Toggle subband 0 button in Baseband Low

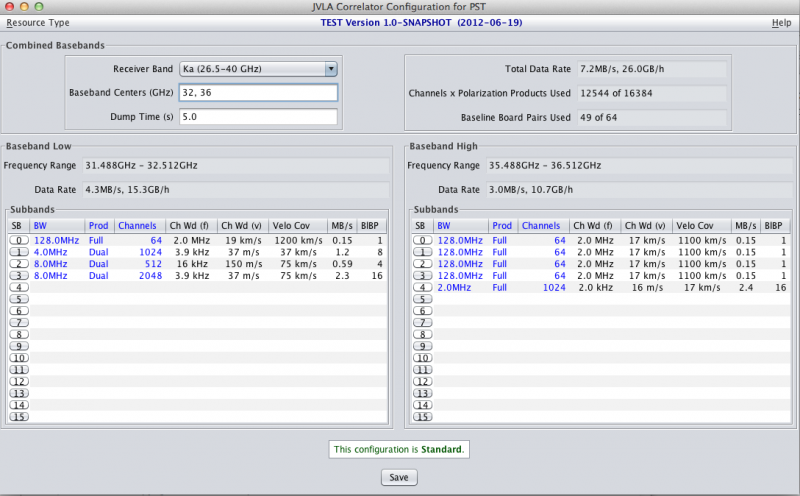click(17, 240)
